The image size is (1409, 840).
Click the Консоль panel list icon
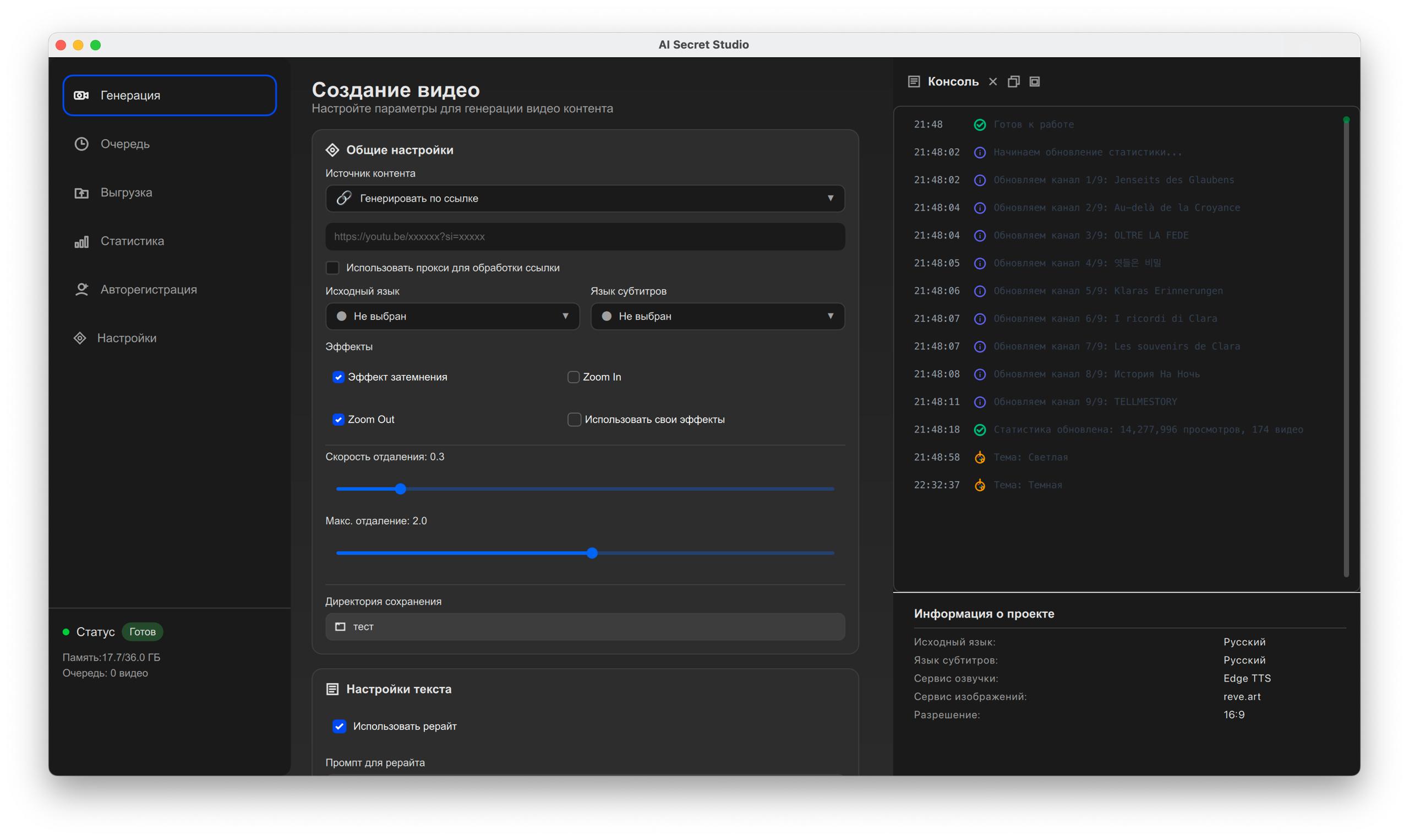914,81
